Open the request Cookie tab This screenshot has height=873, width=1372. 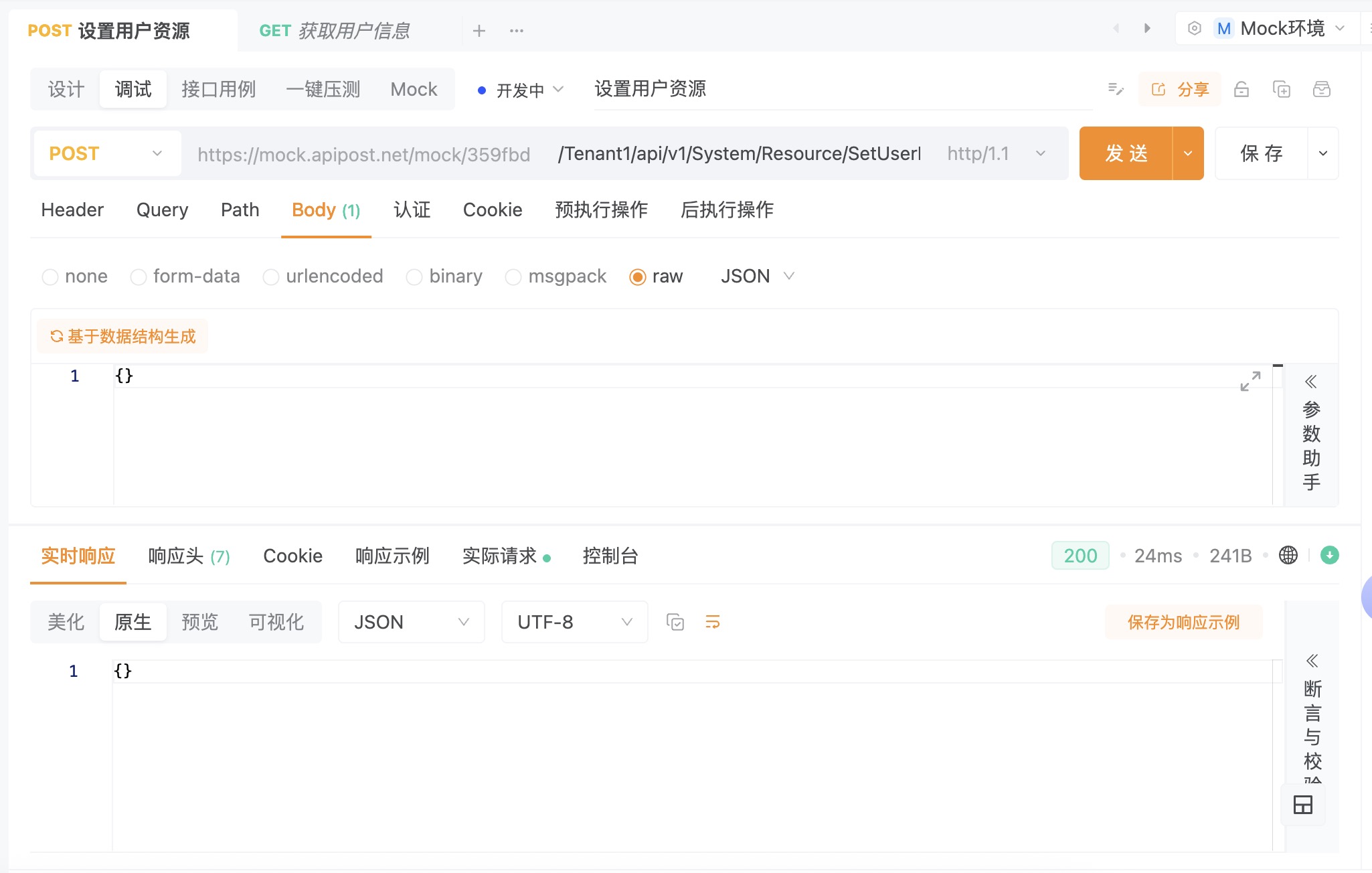click(x=493, y=210)
